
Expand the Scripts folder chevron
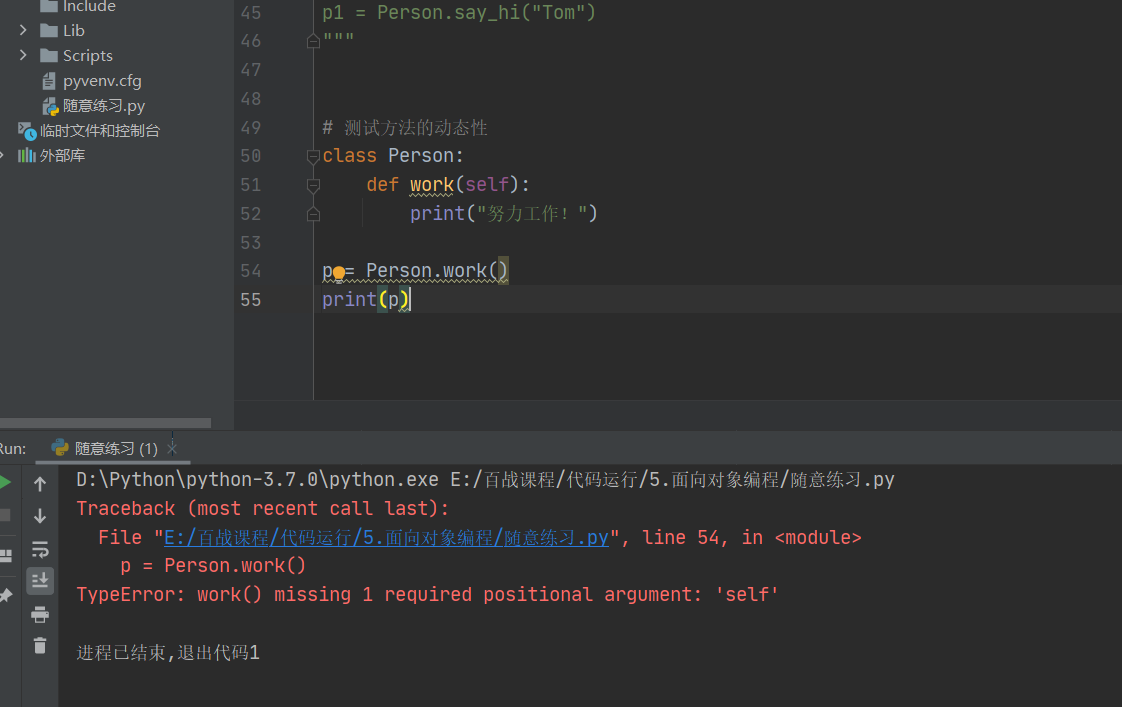click(x=23, y=55)
